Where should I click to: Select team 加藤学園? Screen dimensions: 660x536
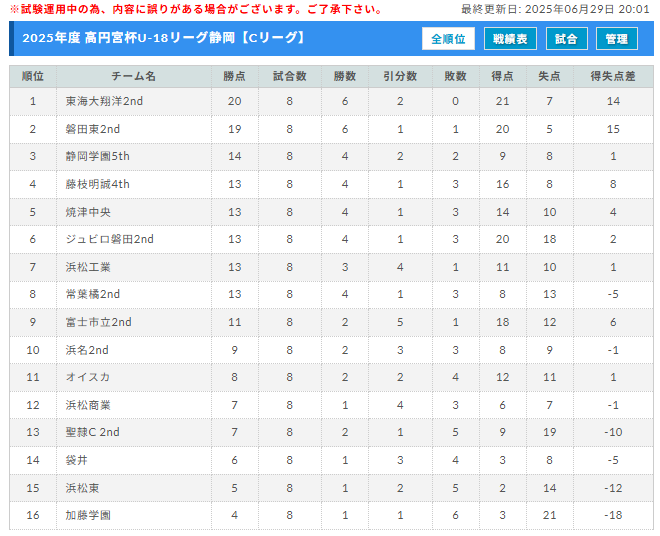coord(88,515)
